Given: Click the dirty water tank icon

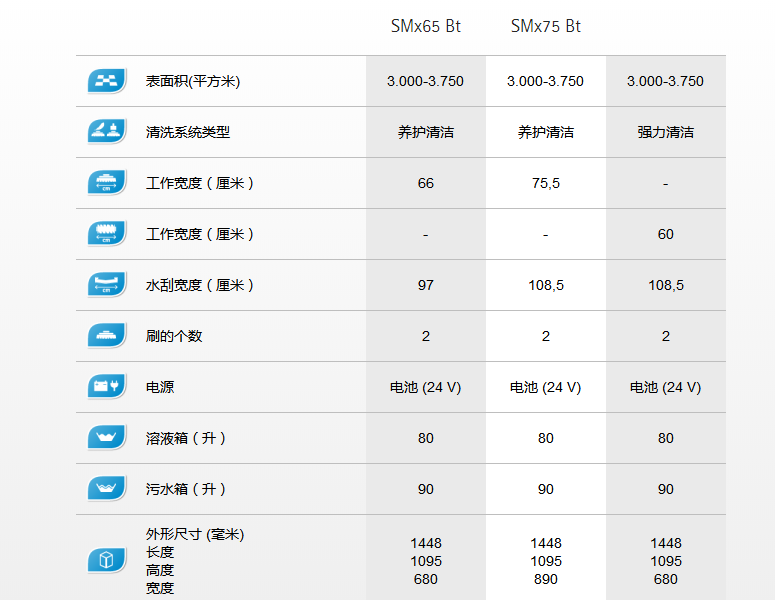Looking at the screenshot, I should (107, 488).
